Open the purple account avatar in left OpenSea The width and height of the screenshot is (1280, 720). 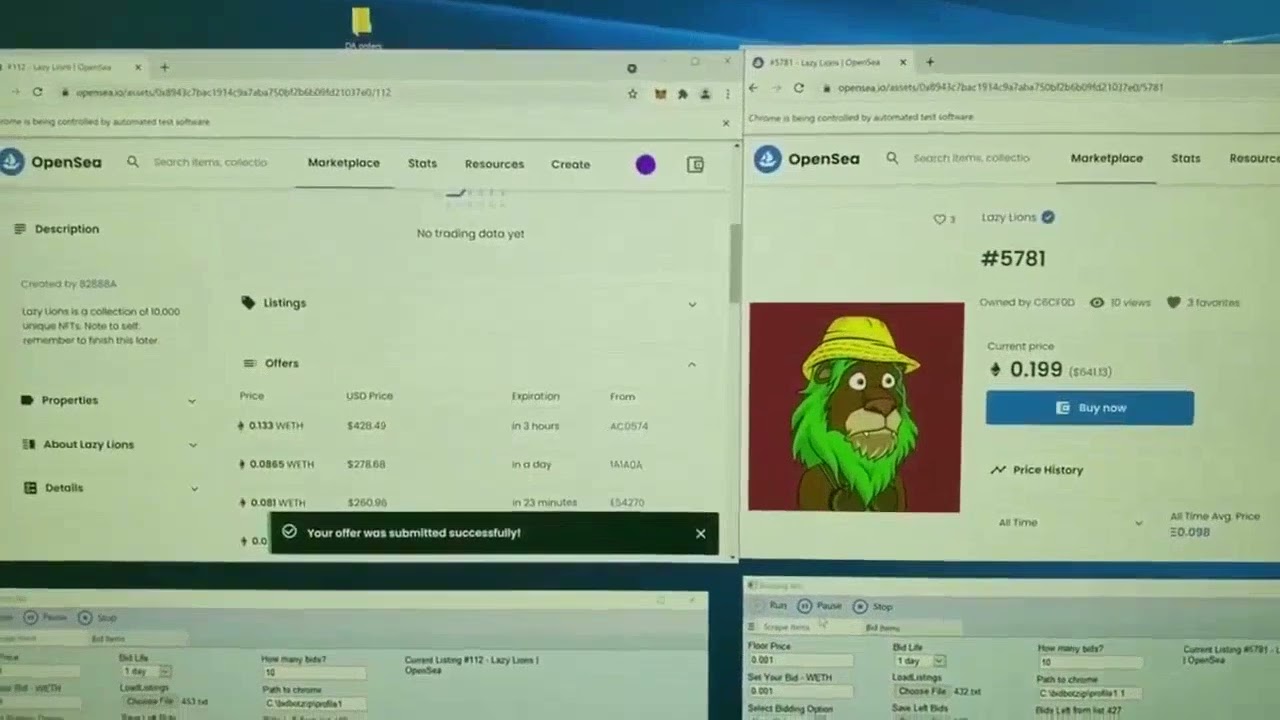click(x=645, y=165)
